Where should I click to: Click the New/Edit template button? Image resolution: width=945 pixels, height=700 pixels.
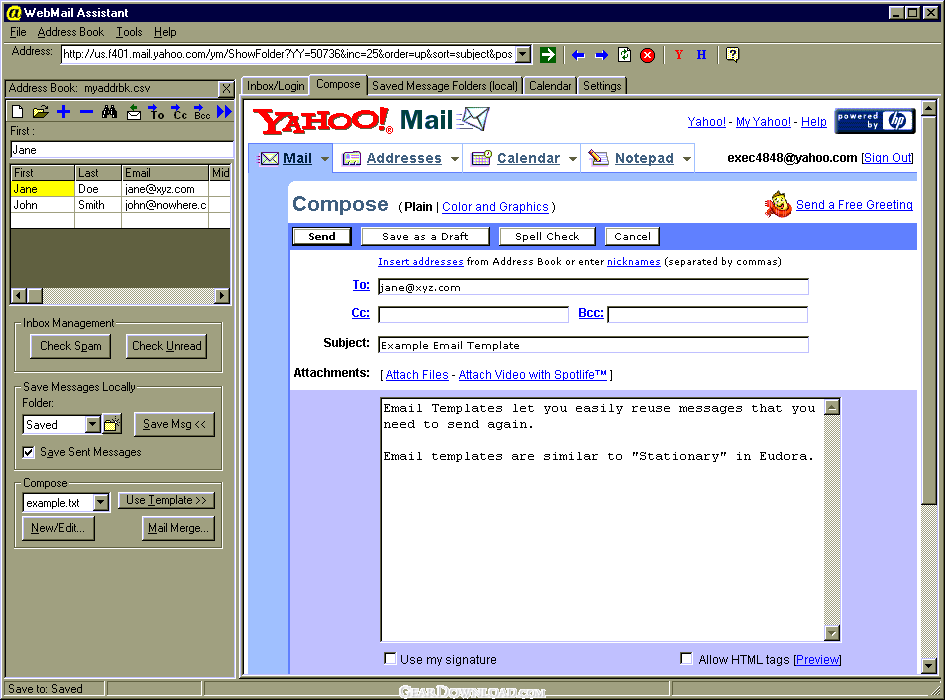pyautogui.click(x=58, y=528)
